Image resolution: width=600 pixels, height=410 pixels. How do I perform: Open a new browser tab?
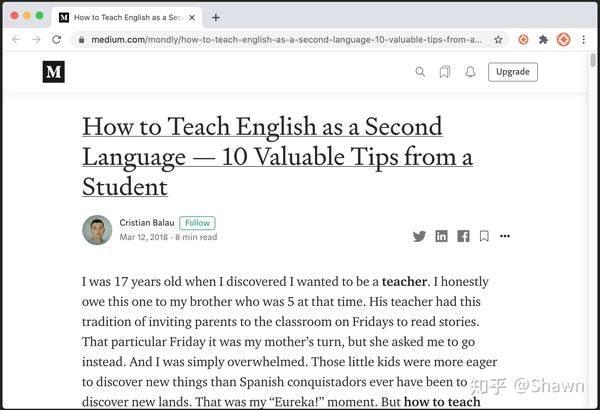coord(216,18)
